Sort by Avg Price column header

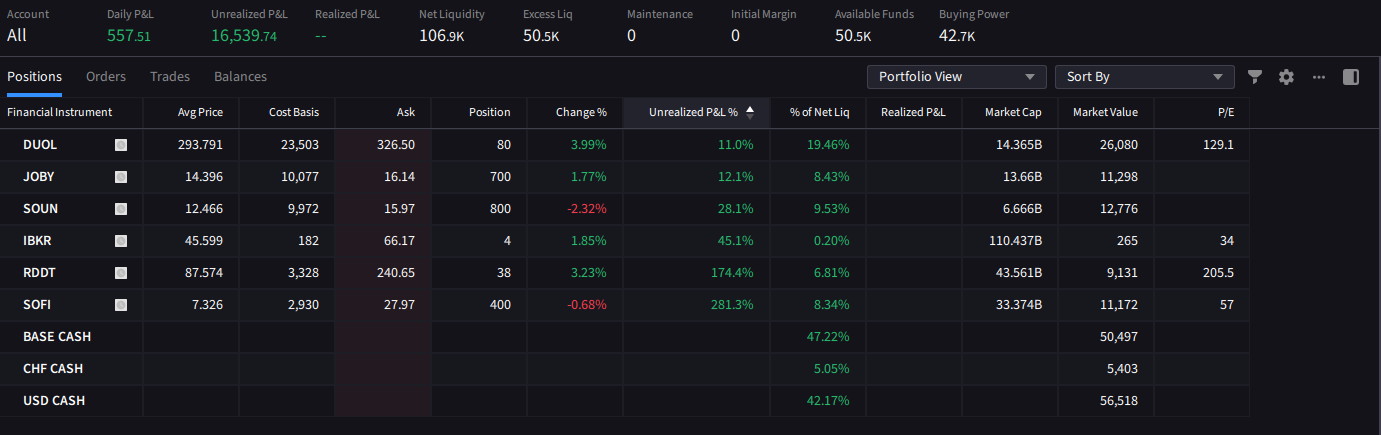191,112
